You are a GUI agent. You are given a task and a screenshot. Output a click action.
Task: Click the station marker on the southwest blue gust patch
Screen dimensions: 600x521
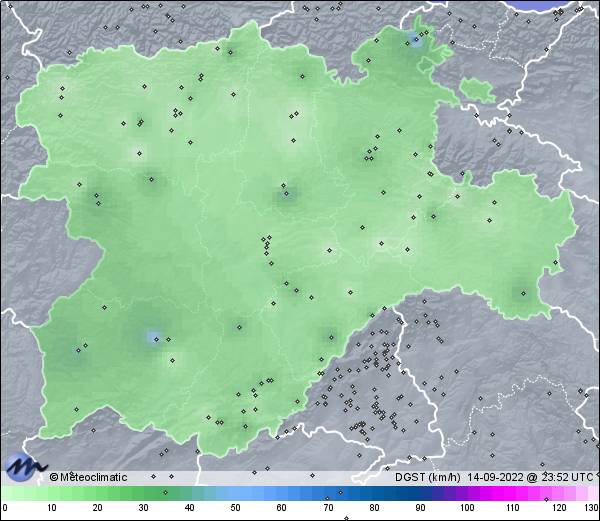(x=156, y=339)
